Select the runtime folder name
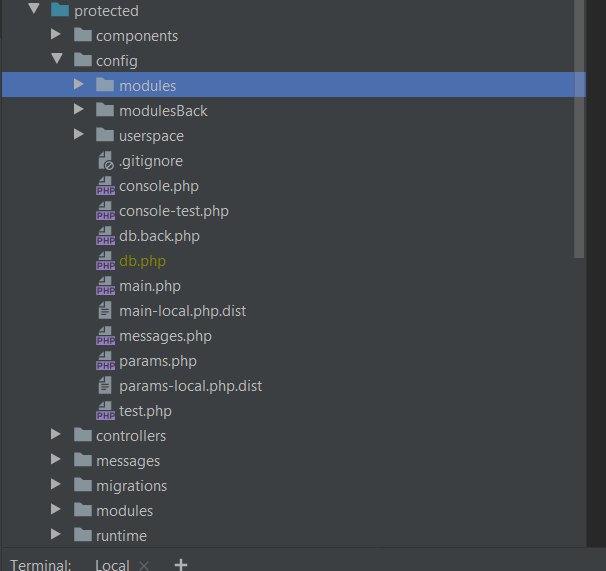The image size is (606, 571). pyautogui.click(x=121, y=536)
